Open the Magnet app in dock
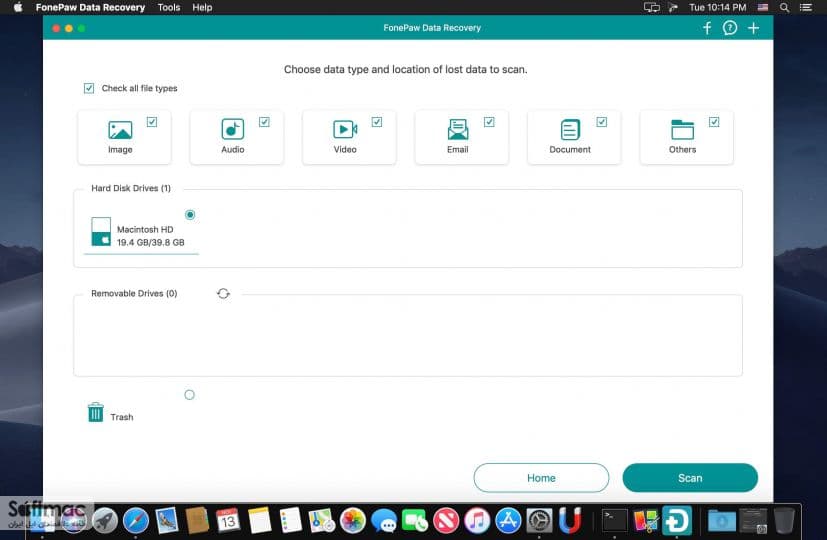 tap(570, 520)
